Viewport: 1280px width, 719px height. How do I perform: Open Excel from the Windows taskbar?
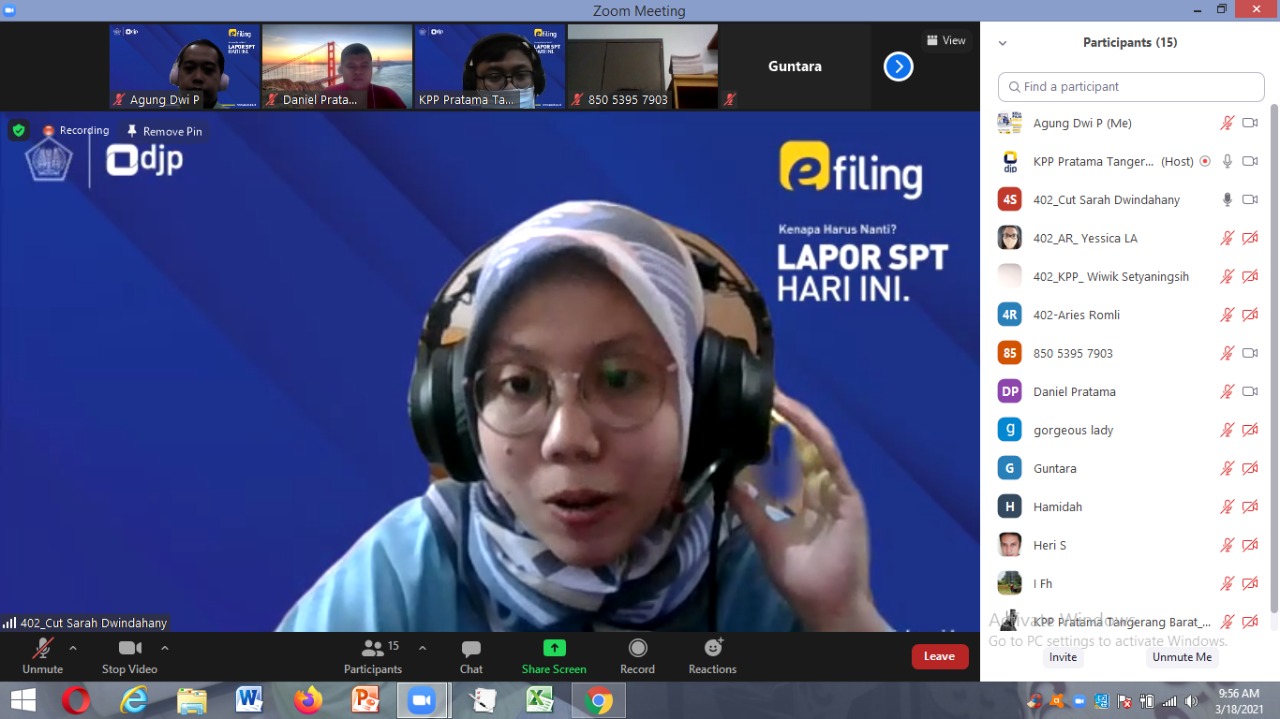pyautogui.click(x=540, y=701)
